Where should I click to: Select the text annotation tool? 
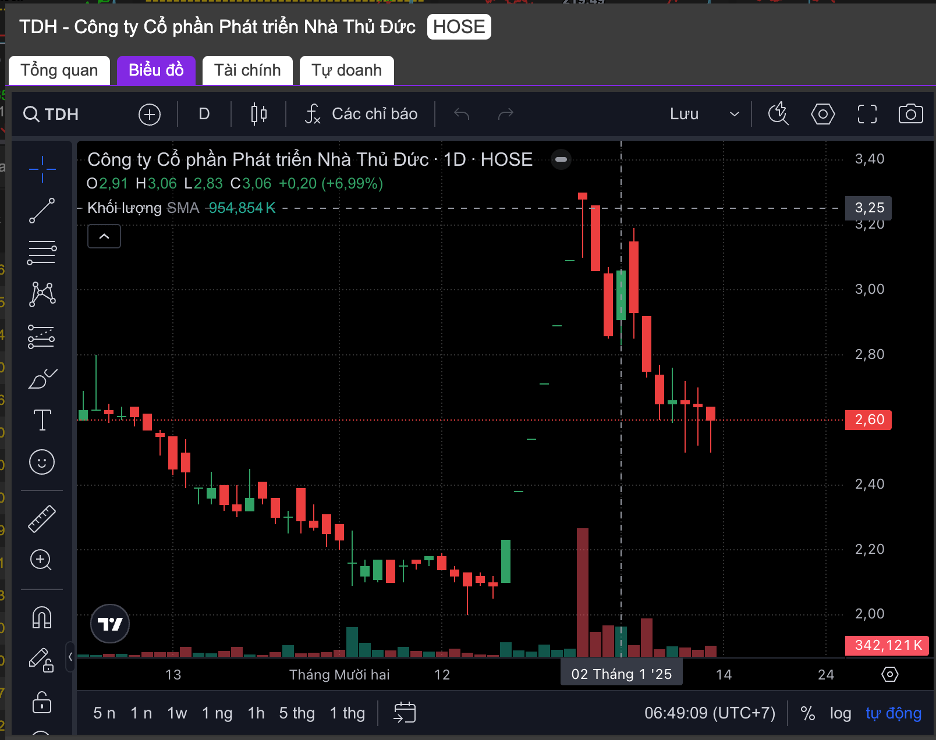click(42, 420)
